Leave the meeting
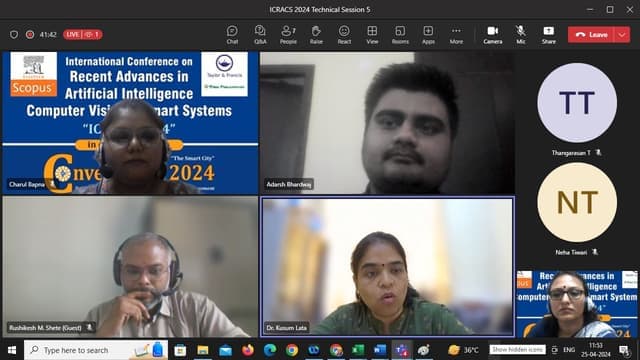The height and width of the screenshot is (360, 640). coord(591,35)
